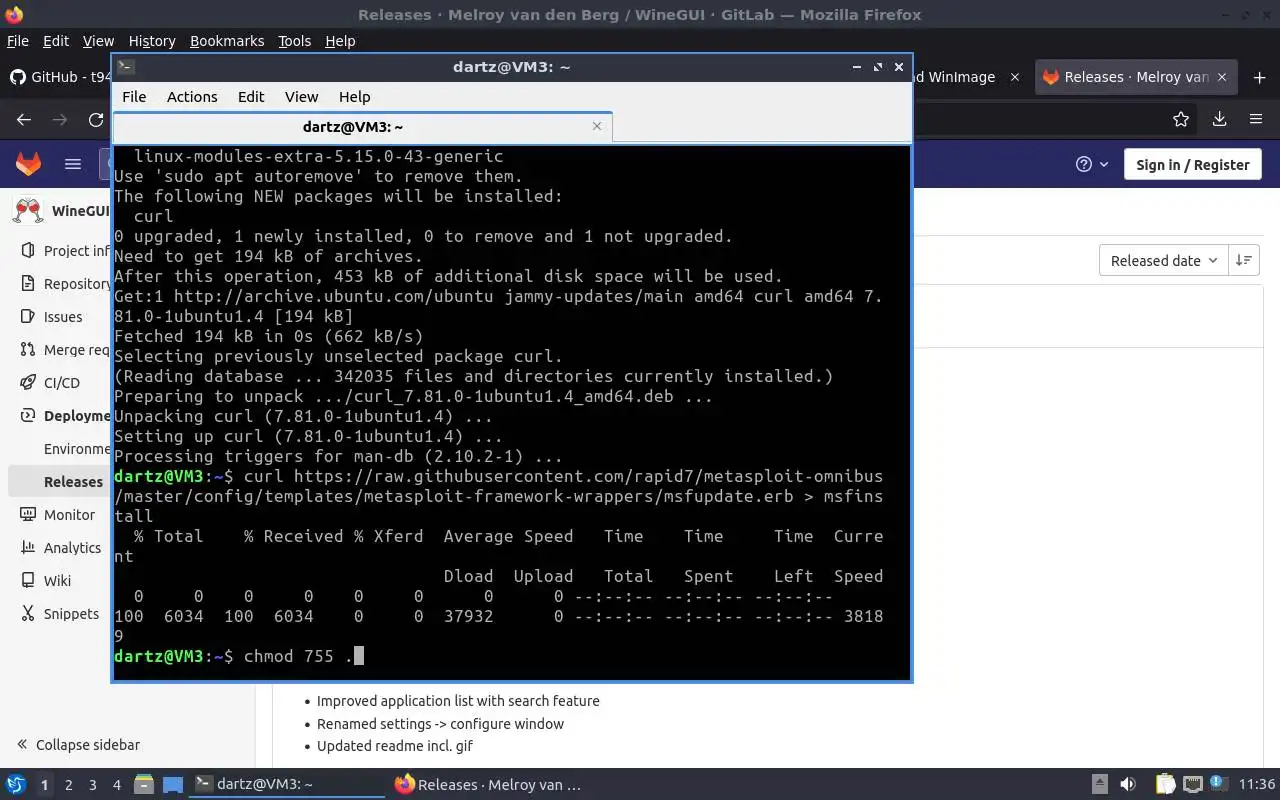Open the terminal's Actions menu
This screenshot has height=800, width=1280.
coord(192,97)
